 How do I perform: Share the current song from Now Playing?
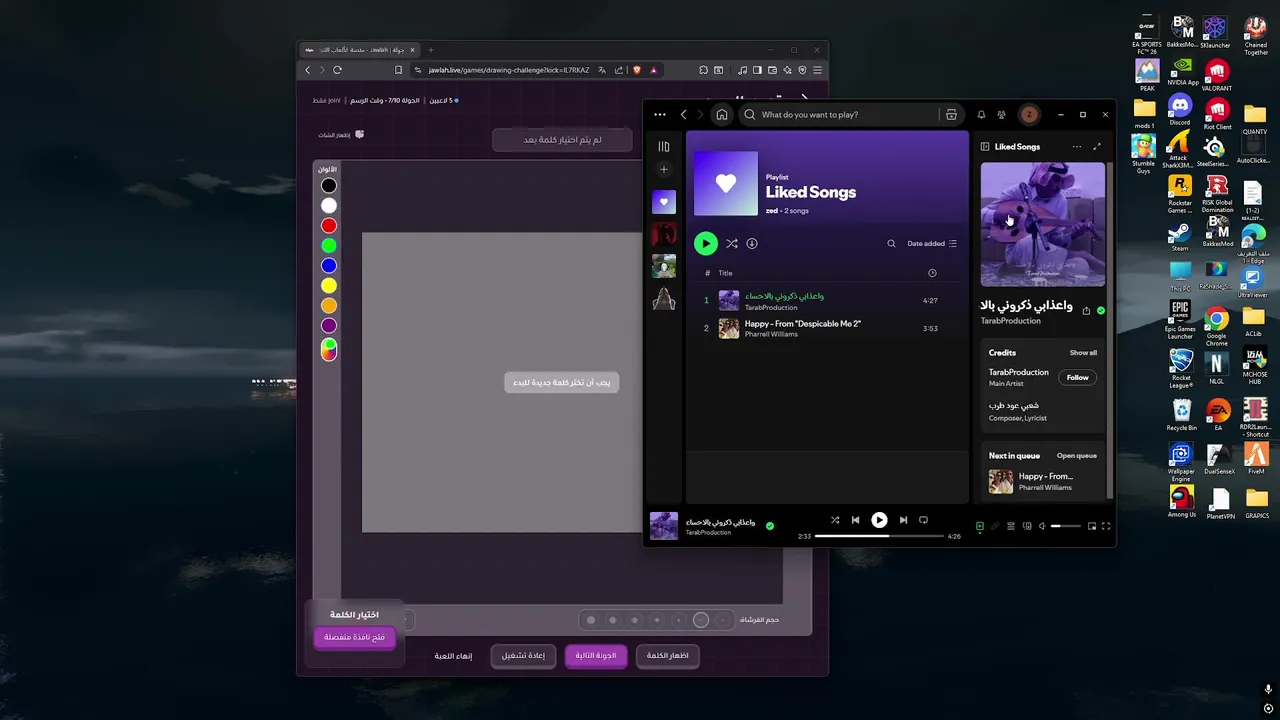point(1086,311)
